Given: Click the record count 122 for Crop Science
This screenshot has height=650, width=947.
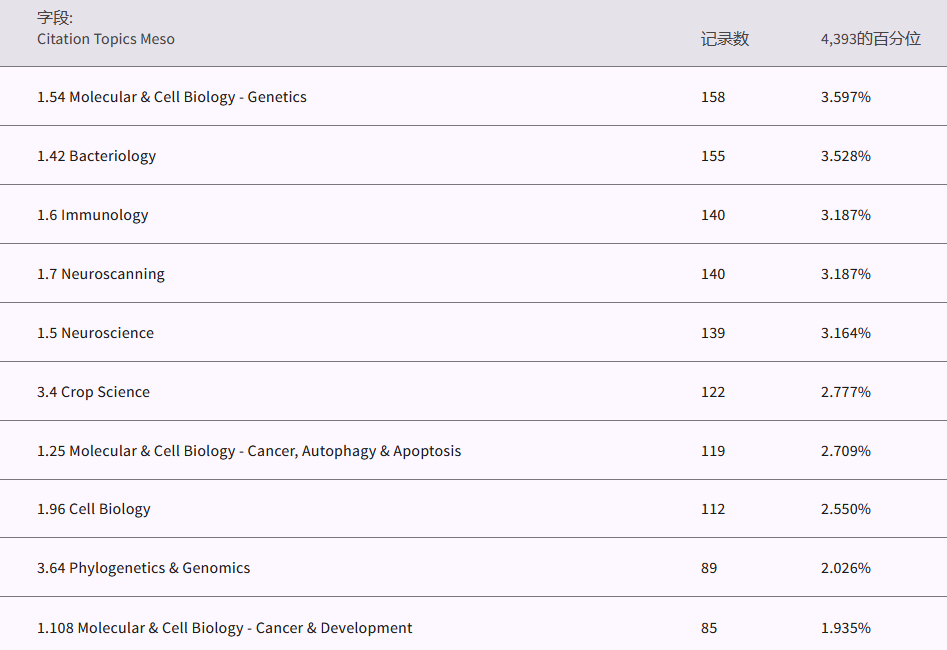Looking at the screenshot, I should pos(713,392).
